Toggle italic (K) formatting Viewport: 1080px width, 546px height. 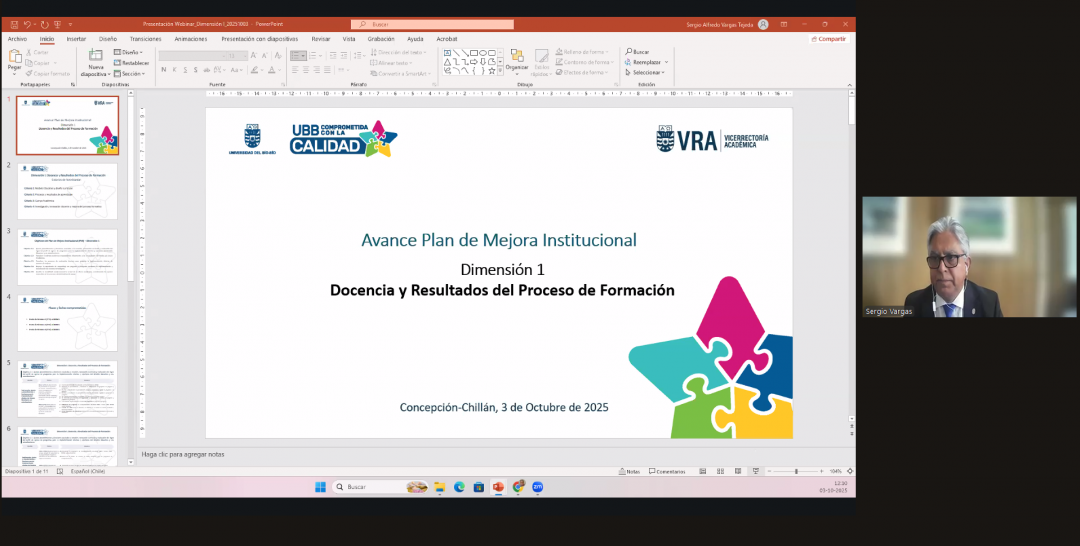(x=174, y=70)
